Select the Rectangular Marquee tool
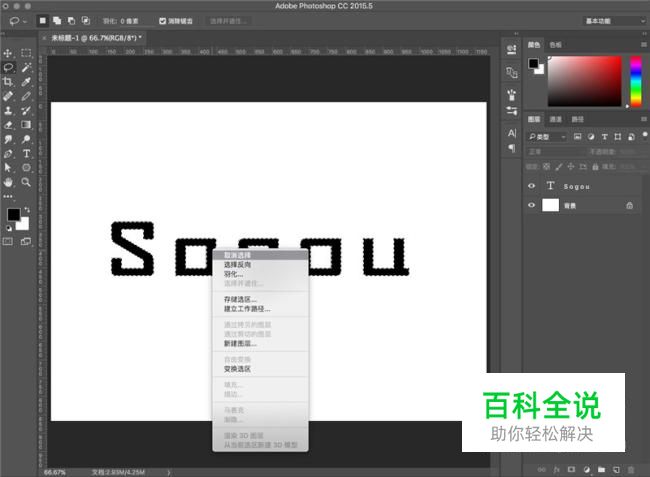Screen dimensions: 650x477 [x=26, y=53]
